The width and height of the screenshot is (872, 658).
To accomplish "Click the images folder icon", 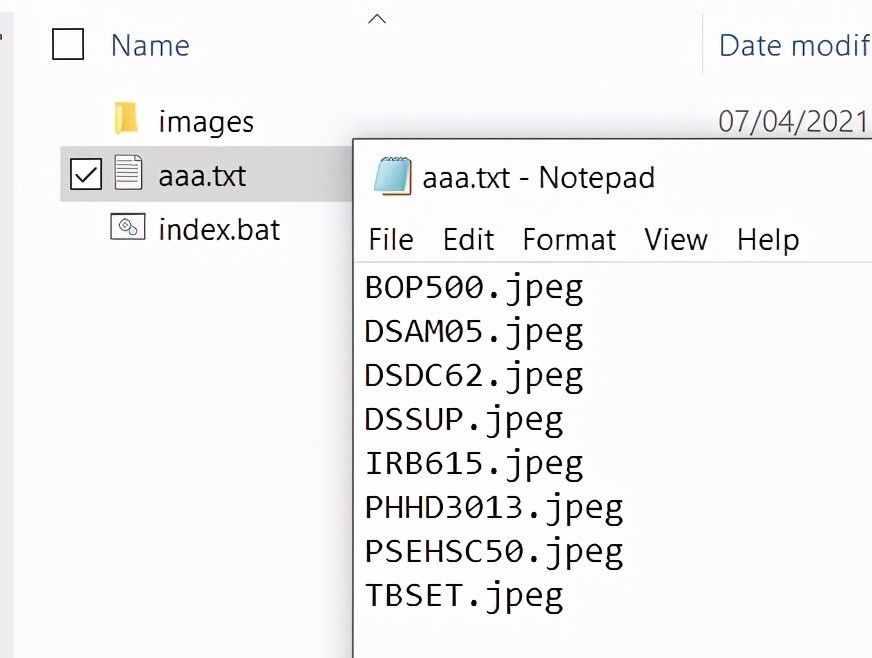I will pyautogui.click(x=126, y=118).
